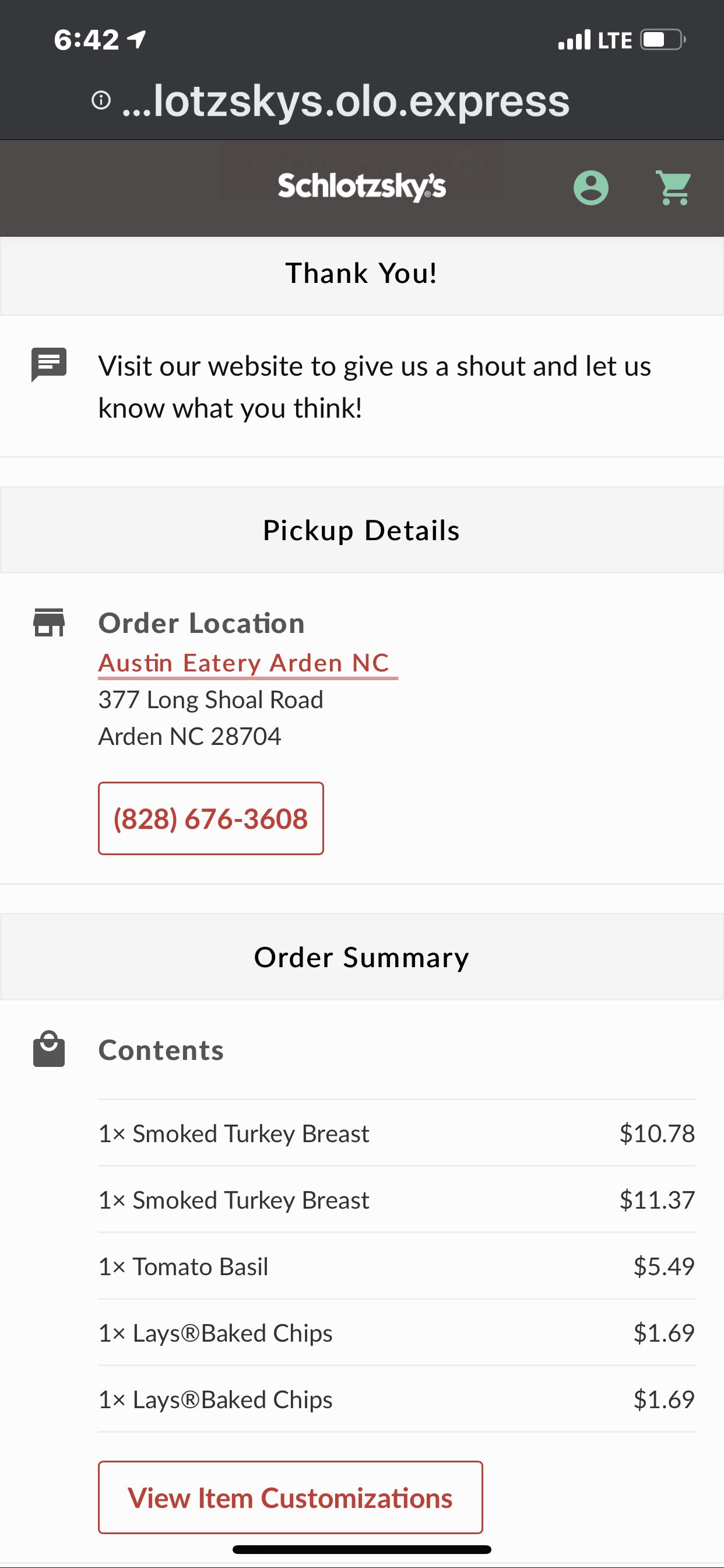Viewport: 724px width, 1568px height.
Task: Tap the Pickup Details section header
Action: [361, 530]
